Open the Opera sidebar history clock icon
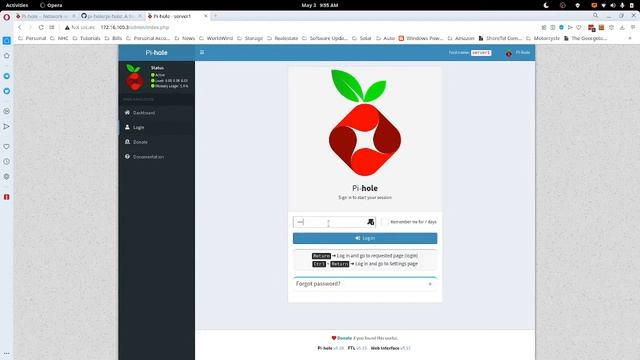Screen dimensions: 640x360 coord(7,161)
